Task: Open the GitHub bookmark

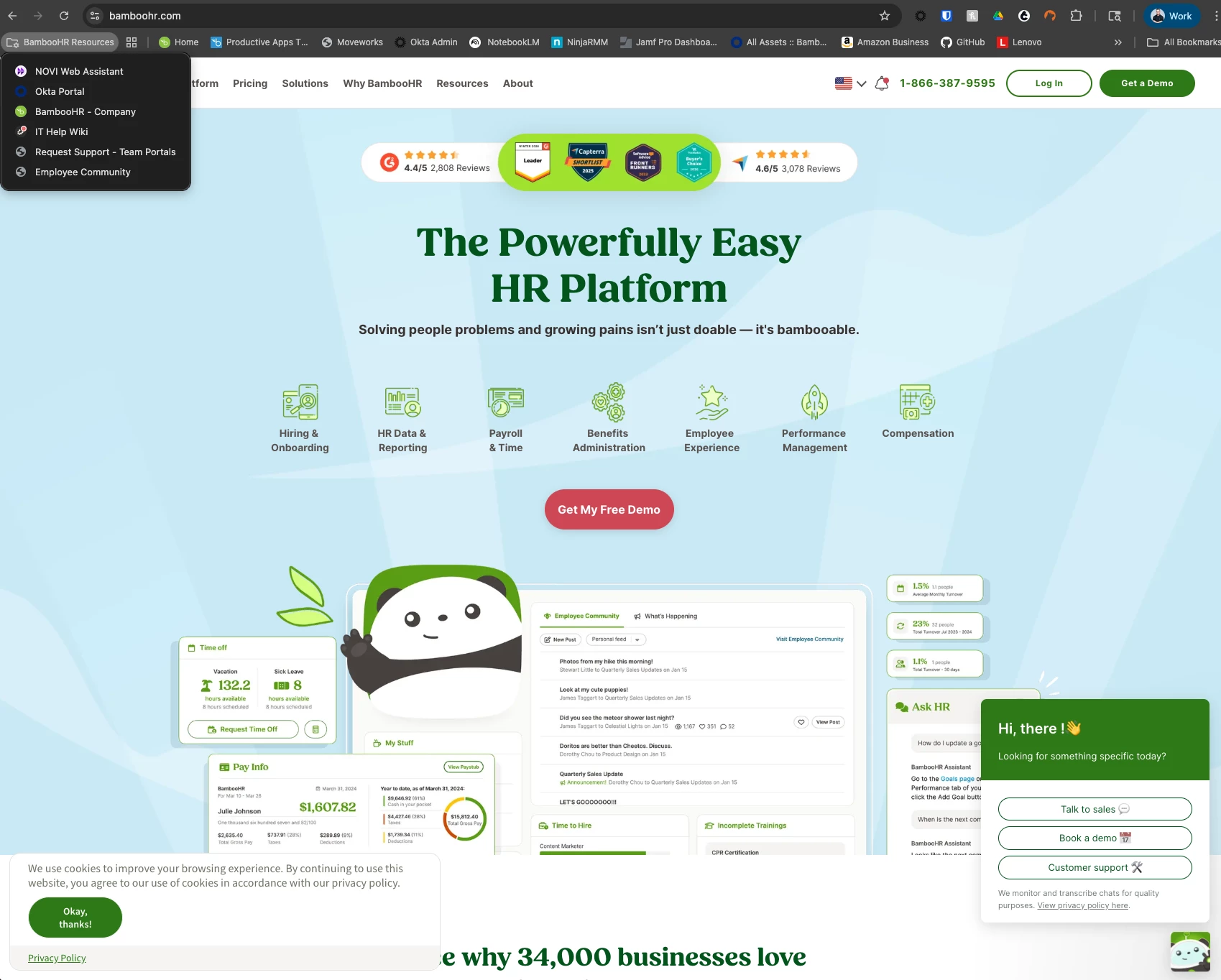Action: click(x=963, y=42)
